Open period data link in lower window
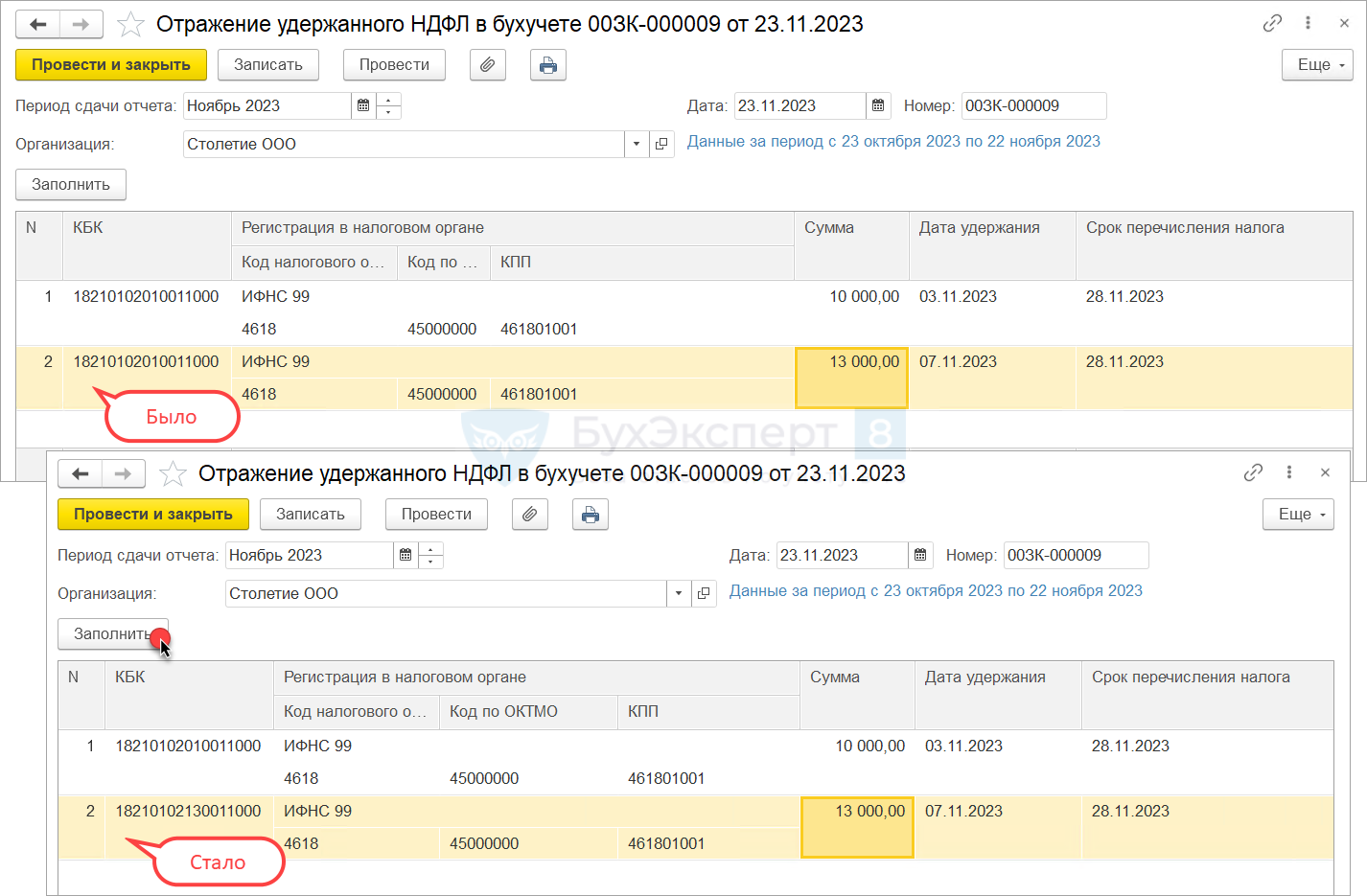This screenshot has height=896, width=1367. pyautogui.click(x=936, y=591)
